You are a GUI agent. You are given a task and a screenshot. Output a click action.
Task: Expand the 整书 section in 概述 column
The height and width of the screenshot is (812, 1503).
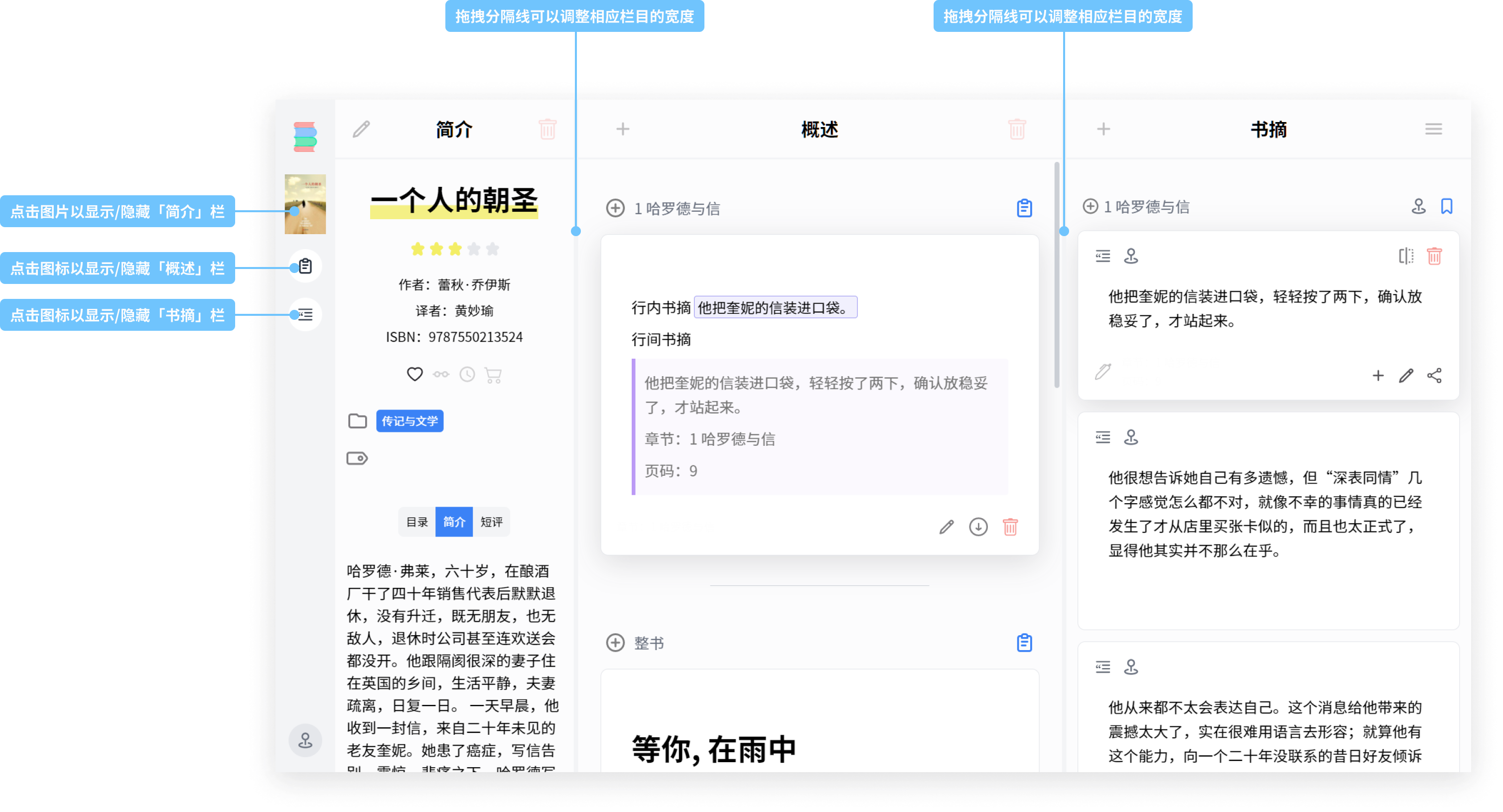[615, 643]
